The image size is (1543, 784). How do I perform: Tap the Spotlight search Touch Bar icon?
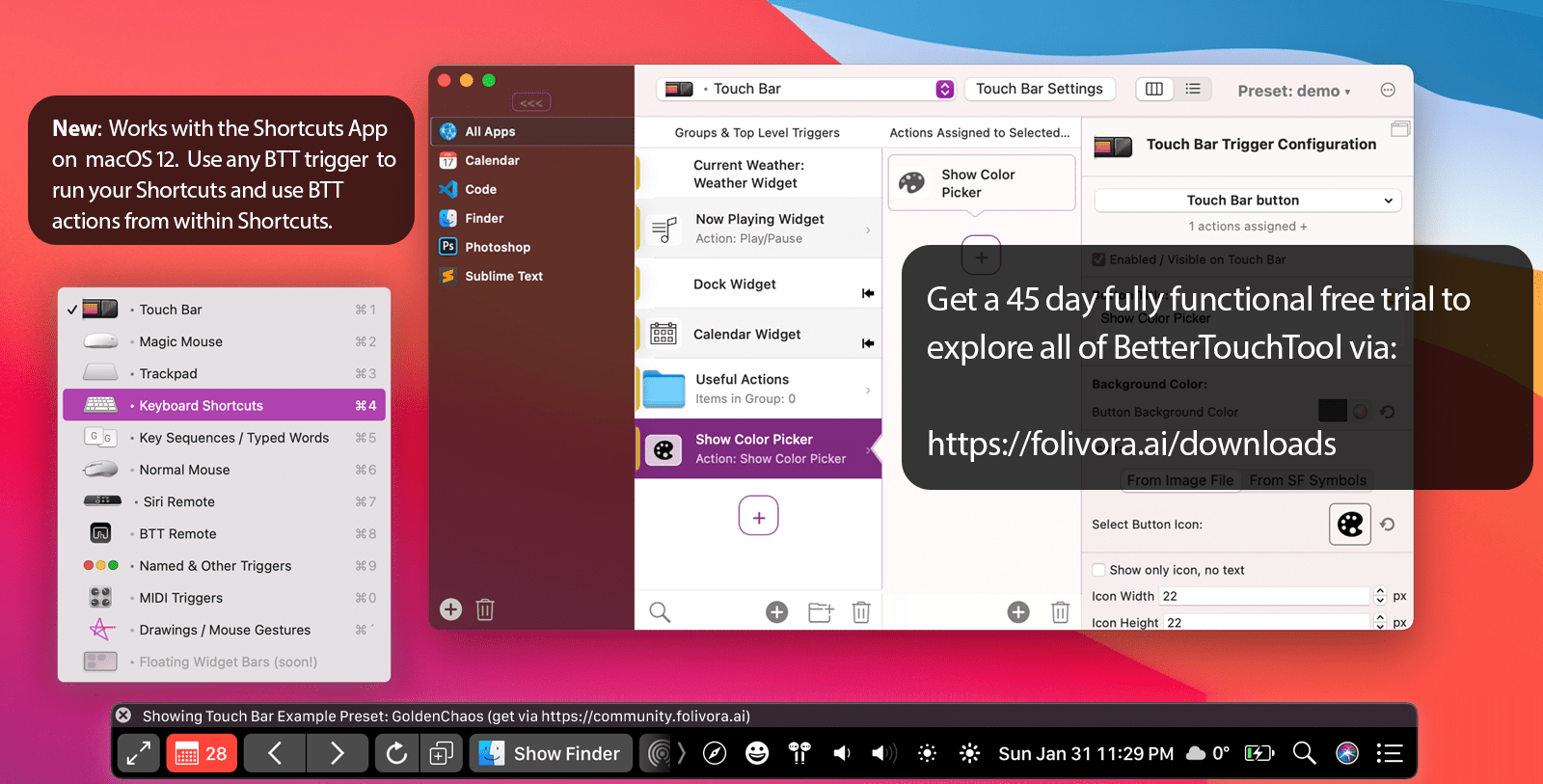tap(1305, 753)
